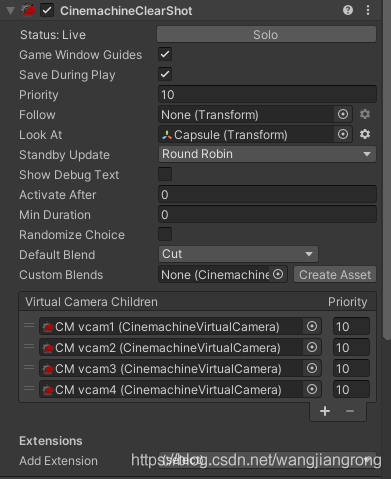Remove a virtual camera child with minus
Screen dimensions: 391x479
(x=350, y=411)
